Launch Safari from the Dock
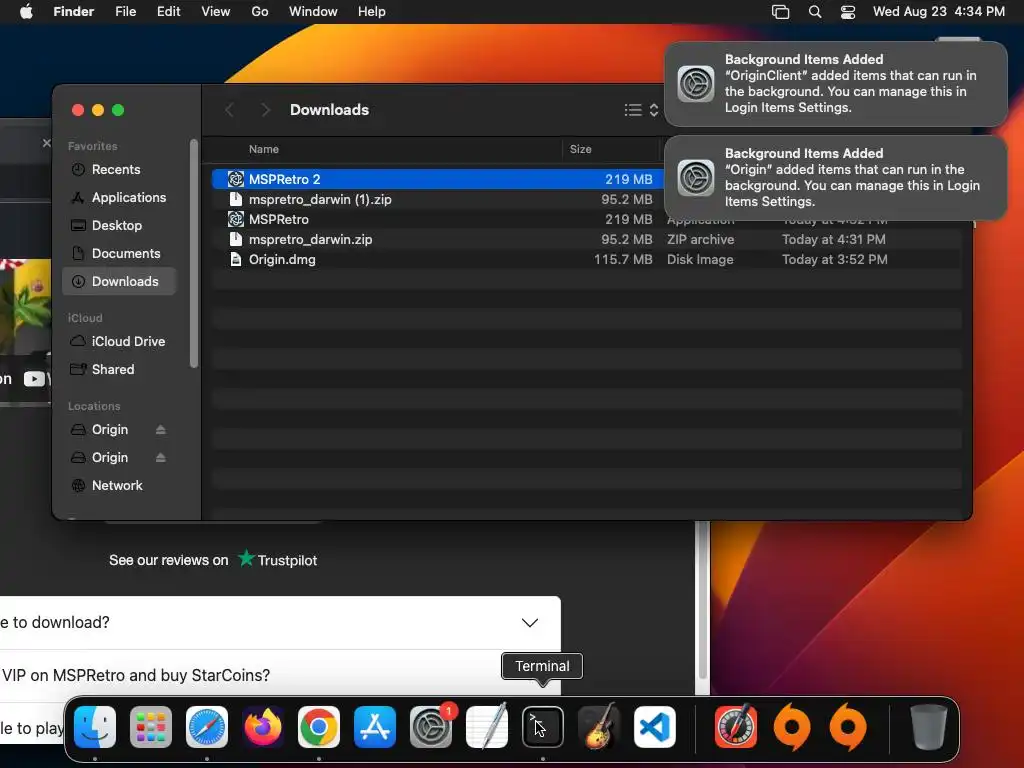This screenshot has width=1024, height=768. tap(207, 727)
